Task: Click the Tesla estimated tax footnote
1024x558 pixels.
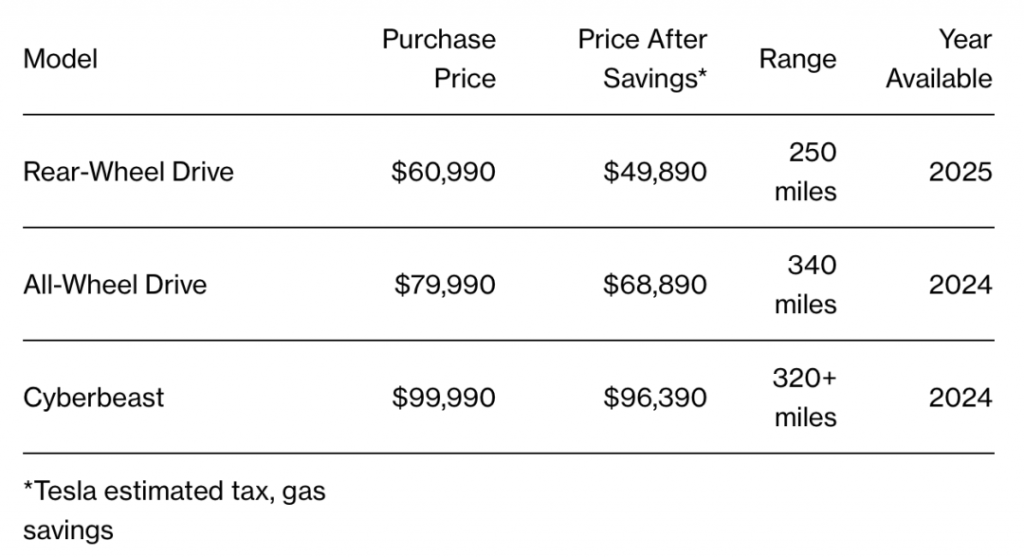Action: 174,510
